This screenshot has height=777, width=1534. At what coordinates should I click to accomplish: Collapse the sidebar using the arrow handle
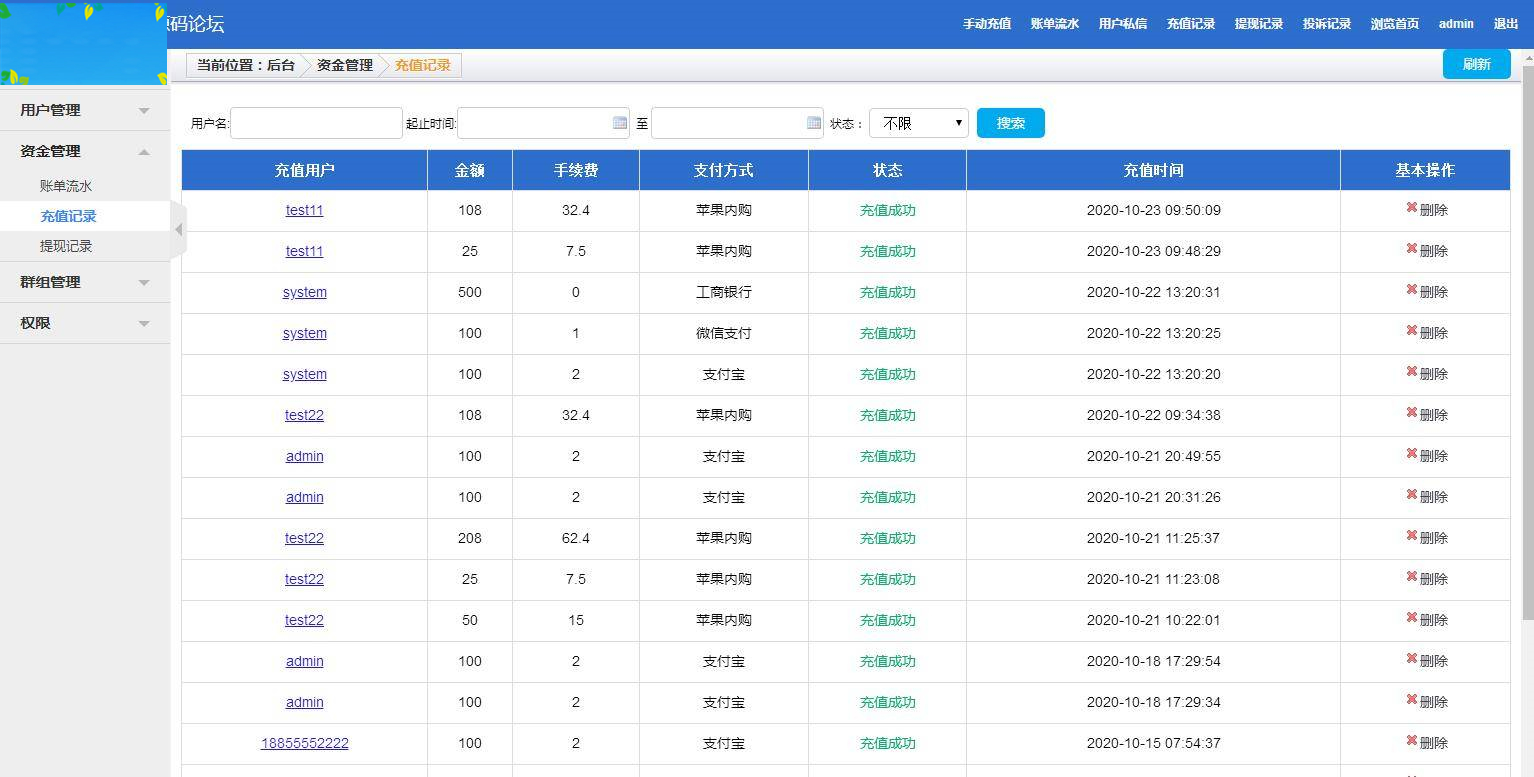pos(179,229)
